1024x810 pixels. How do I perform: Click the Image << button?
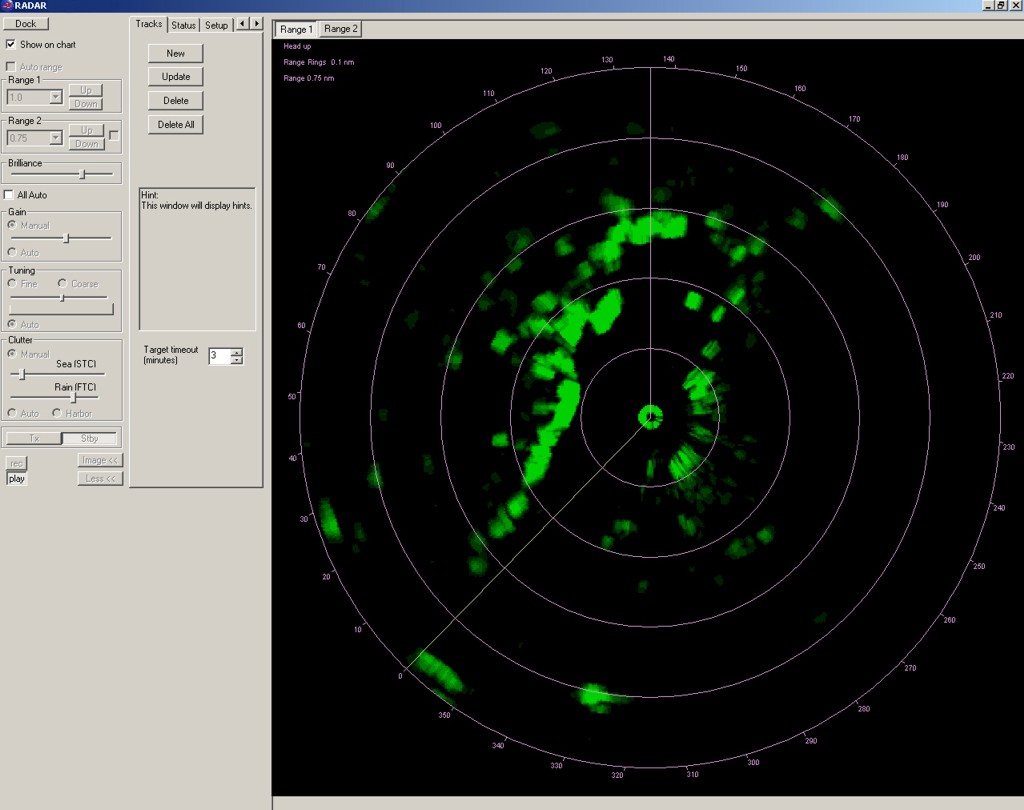[100, 460]
